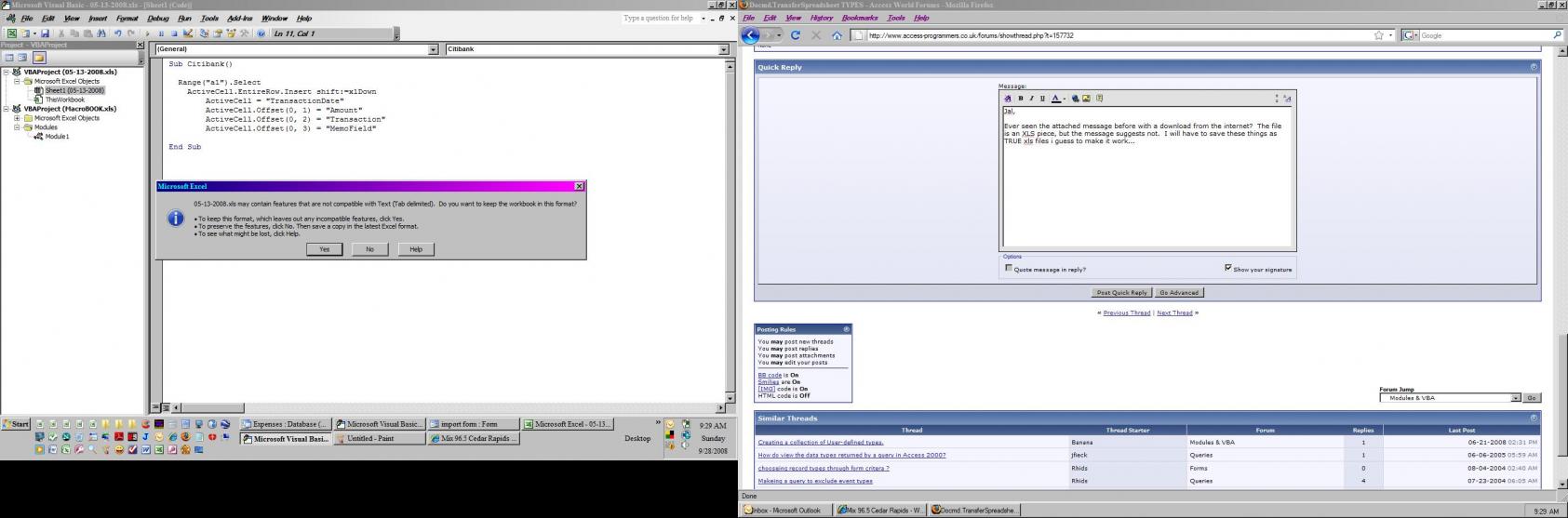Open Object Browser icon in VBA toolbar
The width and height of the screenshot is (1568, 518).
(x=231, y=33)
